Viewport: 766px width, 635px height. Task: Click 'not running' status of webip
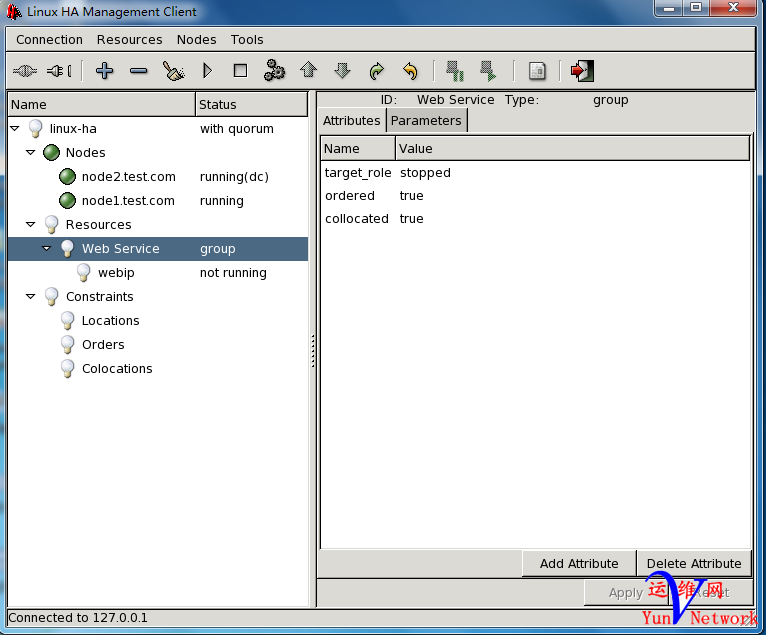[x=233, y=273]
